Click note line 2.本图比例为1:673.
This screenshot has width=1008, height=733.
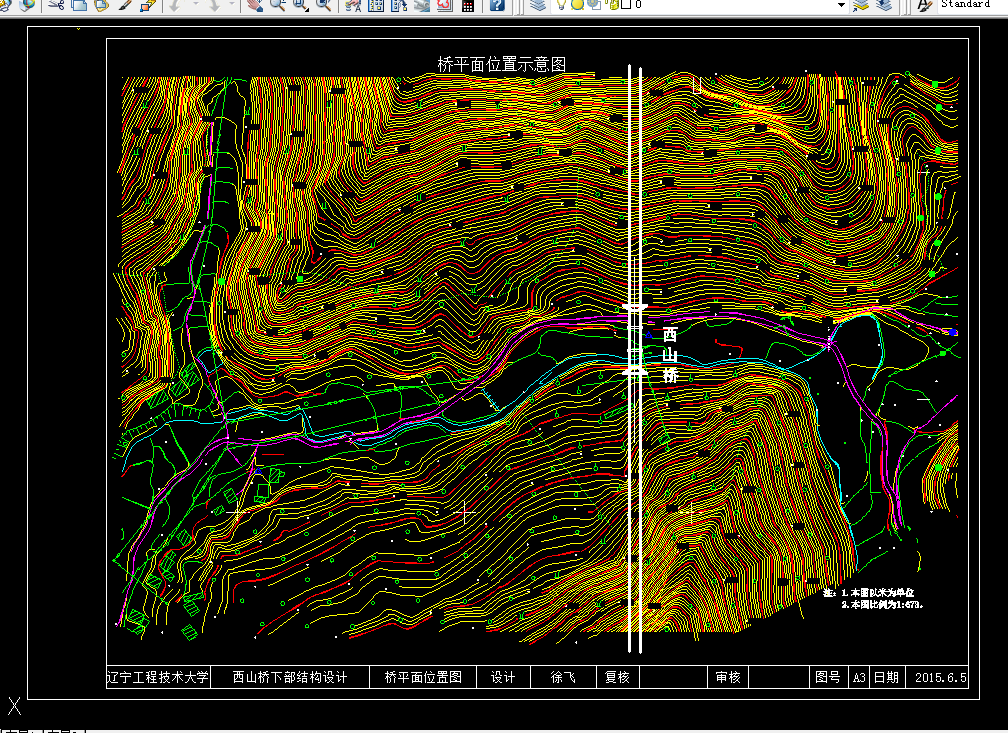coord(882,604)
